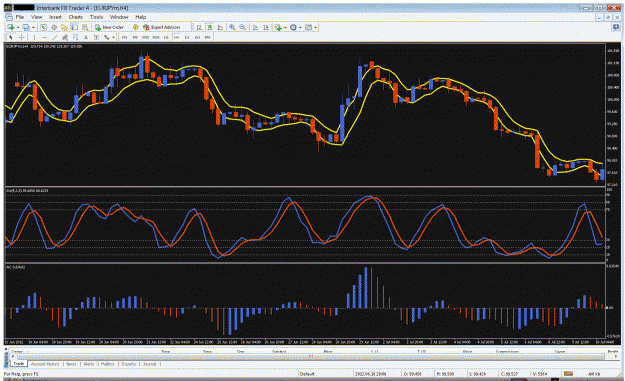Open the Insert menu
The height and width of the screenshot is (381, 625).
click(x=55, y=17)
